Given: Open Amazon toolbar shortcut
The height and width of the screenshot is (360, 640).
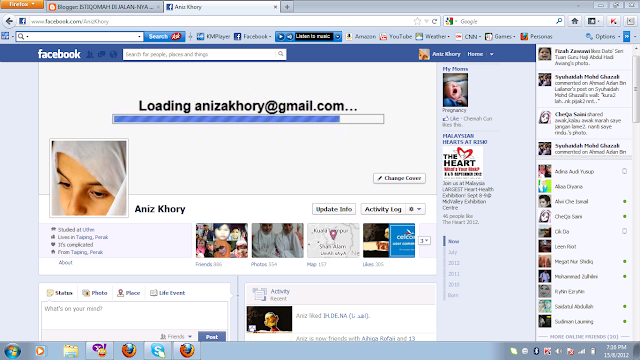Looking at the screenshot, I should click(x=361, y=36).
